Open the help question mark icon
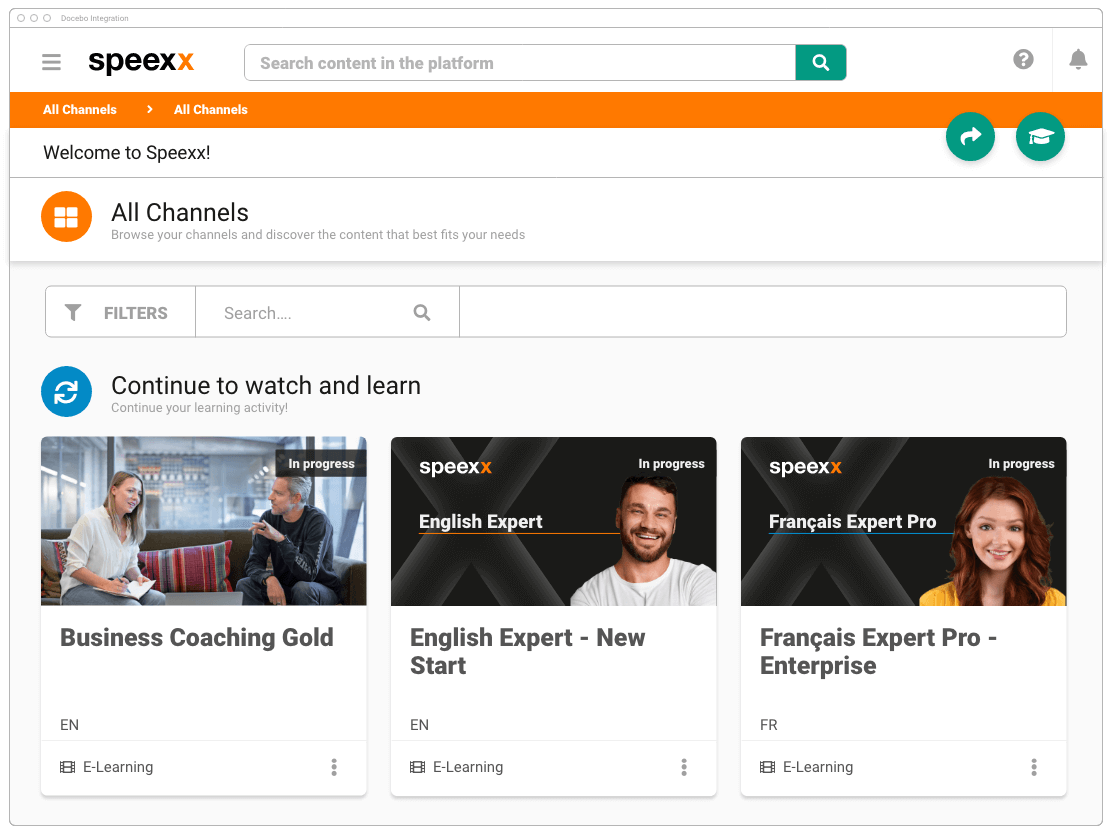 pos(1023,60)
